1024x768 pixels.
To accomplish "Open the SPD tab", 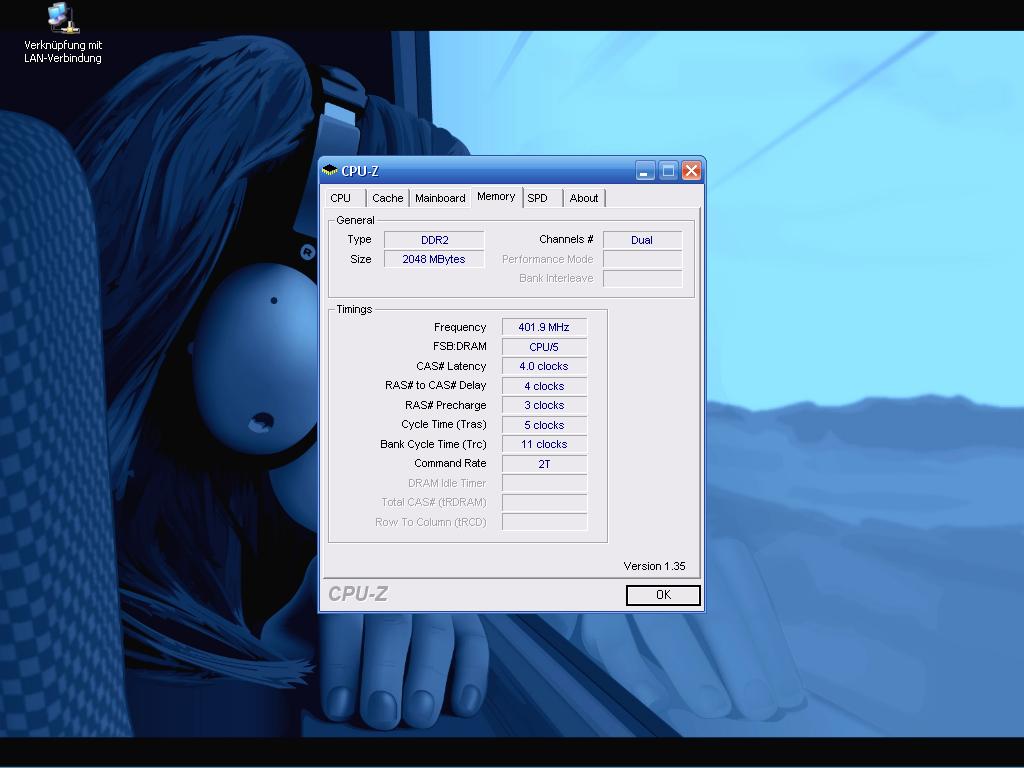I will (x=537, y=198).
